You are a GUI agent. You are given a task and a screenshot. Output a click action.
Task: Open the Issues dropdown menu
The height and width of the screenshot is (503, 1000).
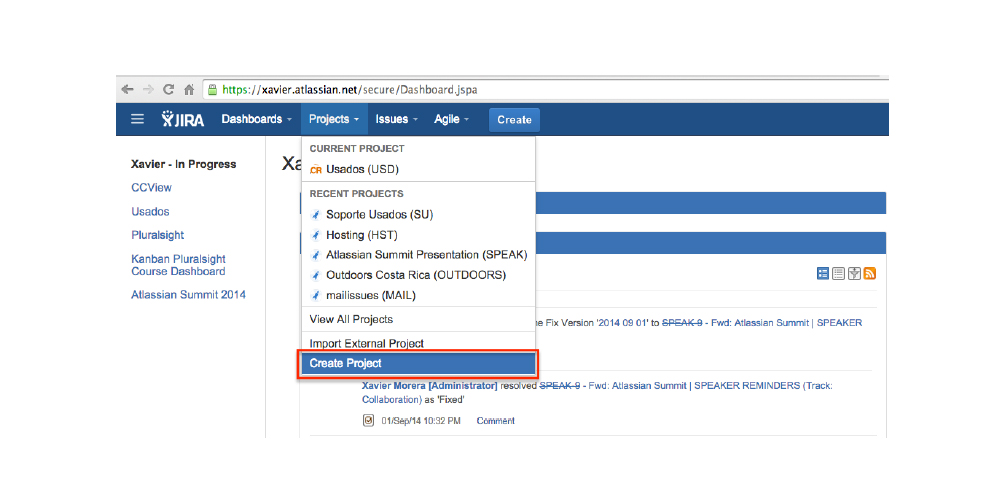pos(397,119)
